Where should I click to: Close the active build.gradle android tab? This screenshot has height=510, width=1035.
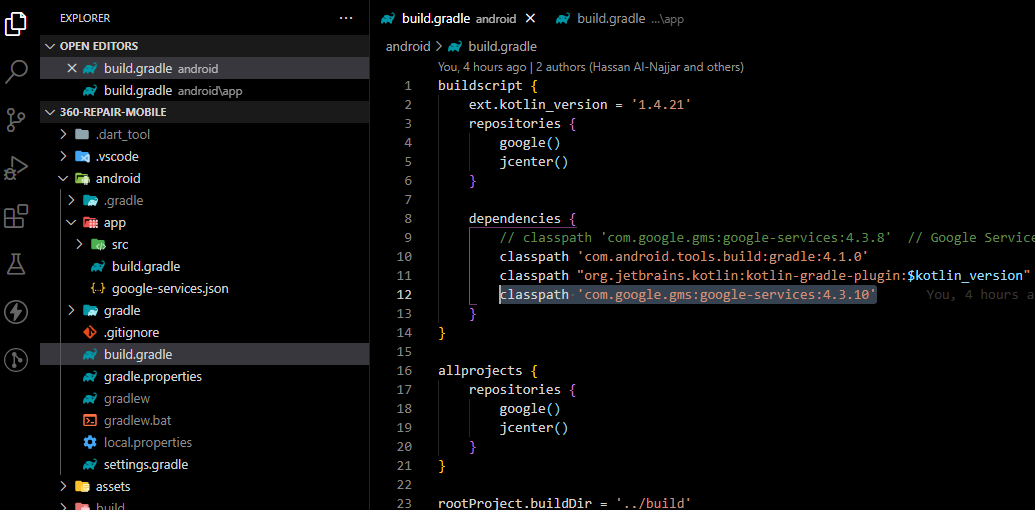click(530, 18)
